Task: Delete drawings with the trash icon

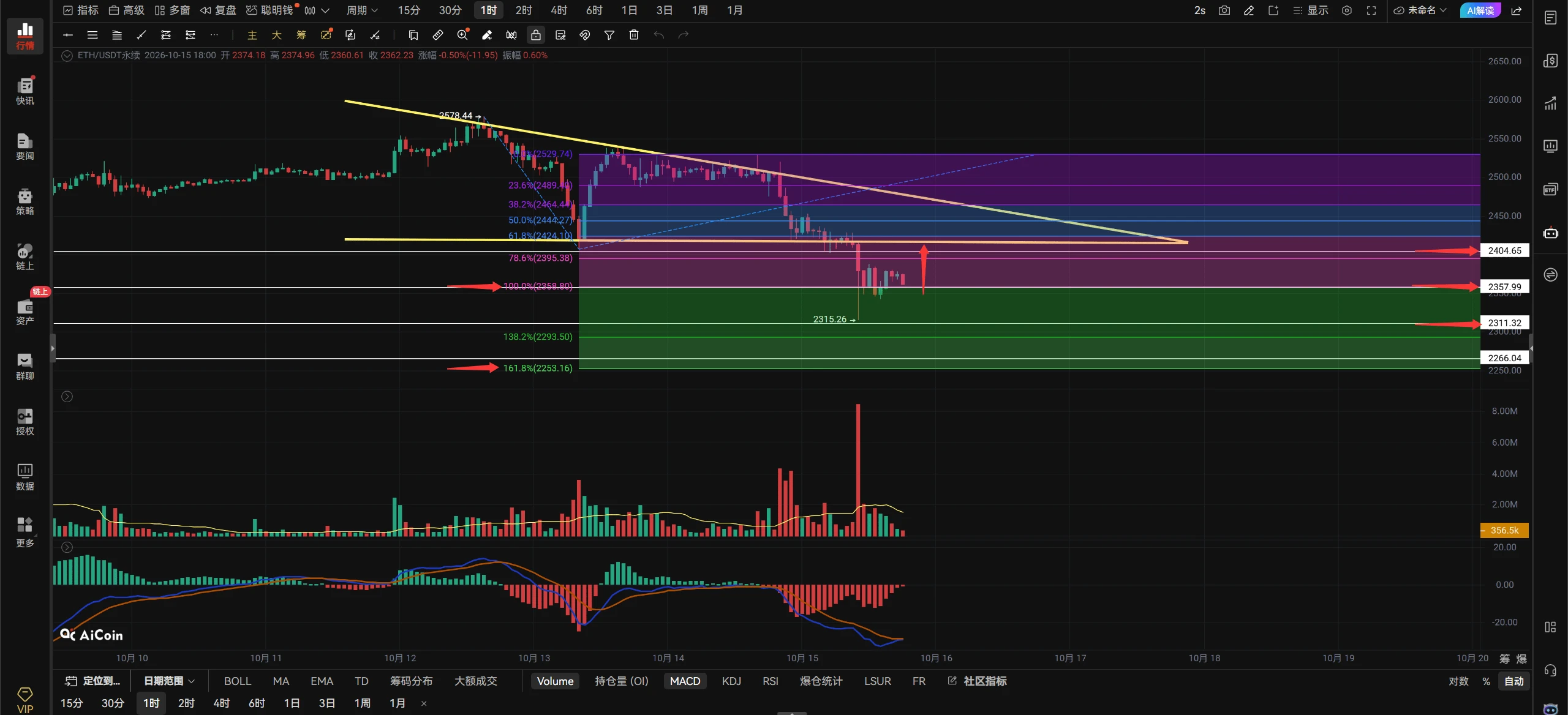Action: point(634,35)
